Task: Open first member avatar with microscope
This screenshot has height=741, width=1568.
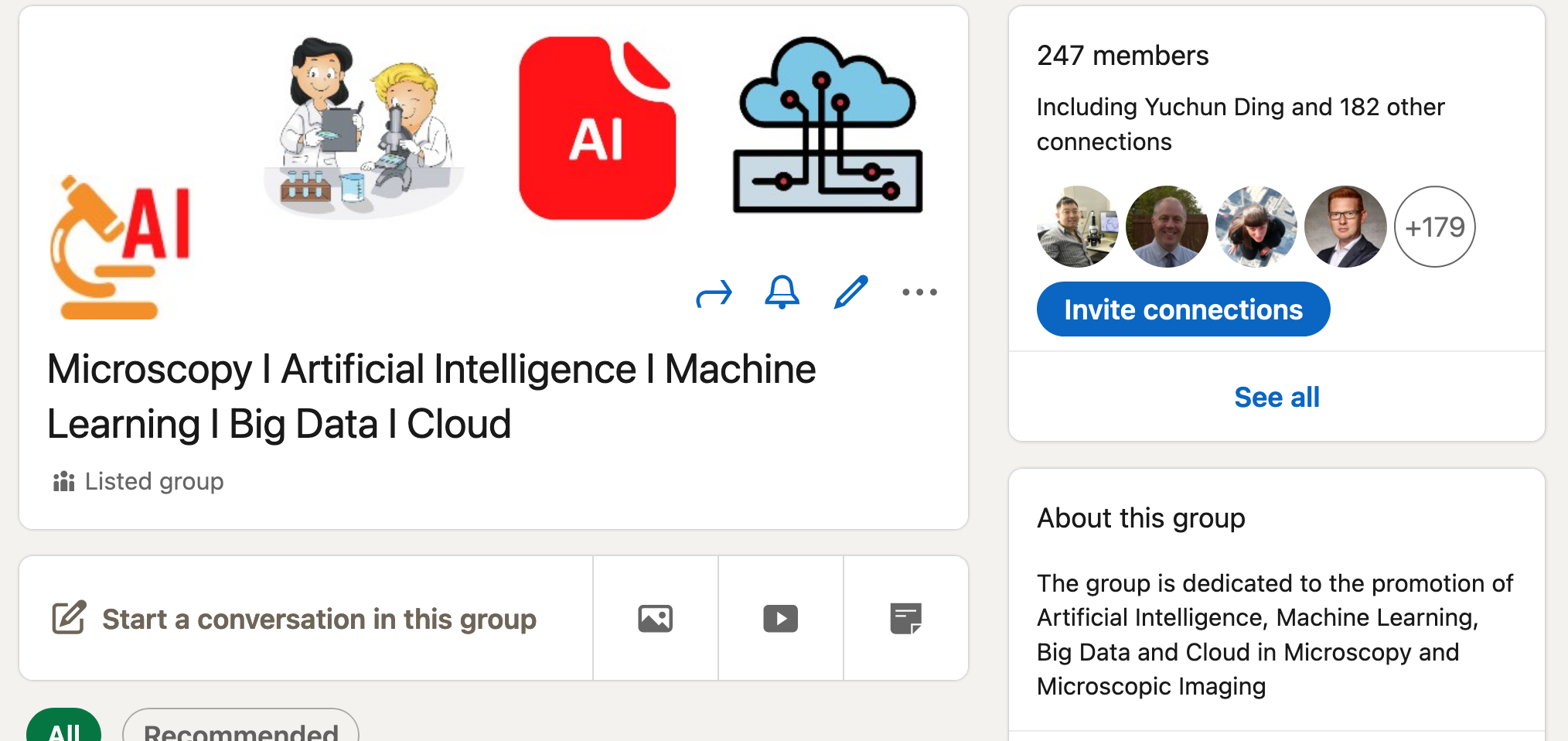Action: click(1078, 227)
